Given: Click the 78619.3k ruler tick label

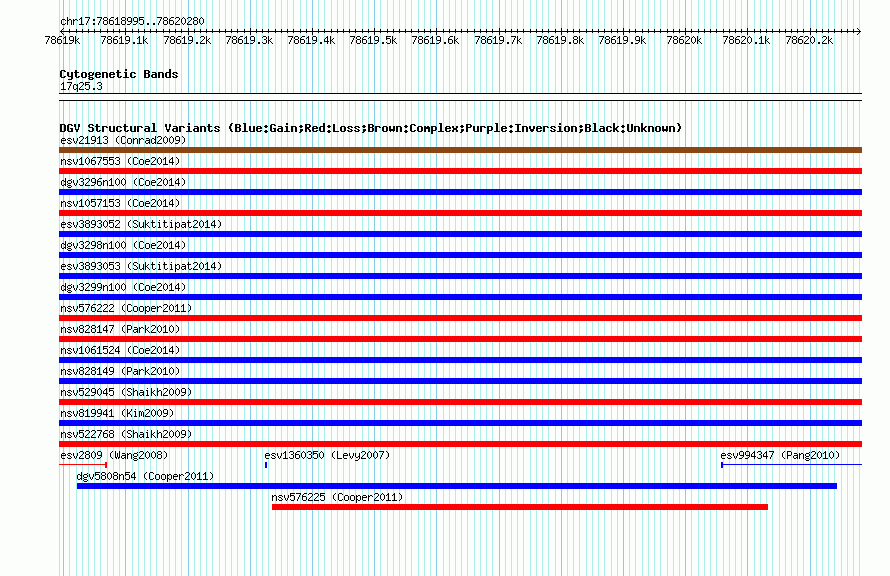Looking at the screenshot, I should pos(249,40).
